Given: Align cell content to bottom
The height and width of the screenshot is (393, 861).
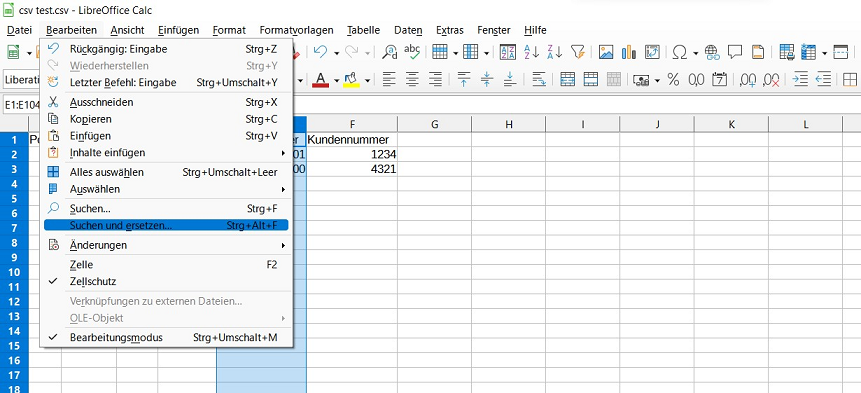Looking at the screenshot, I should coord(510,80).
